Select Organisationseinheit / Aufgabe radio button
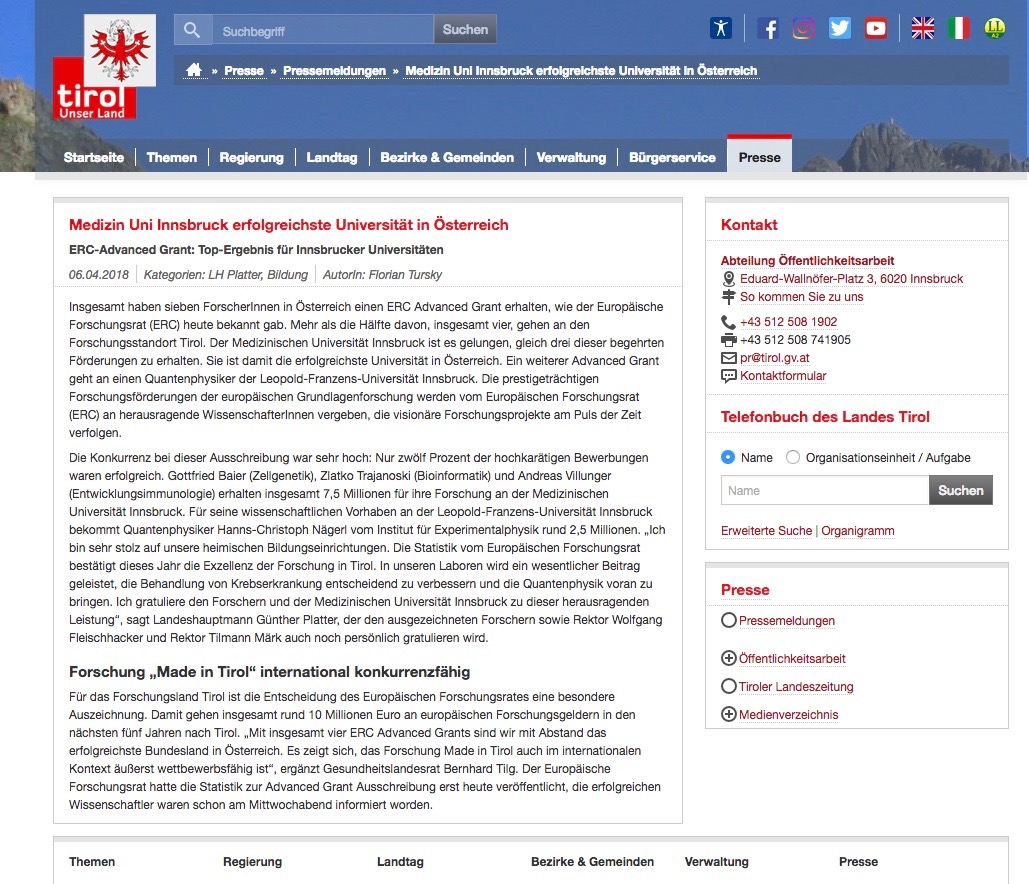The height and width of the screenshot is (884, 1029). [793, 457]
